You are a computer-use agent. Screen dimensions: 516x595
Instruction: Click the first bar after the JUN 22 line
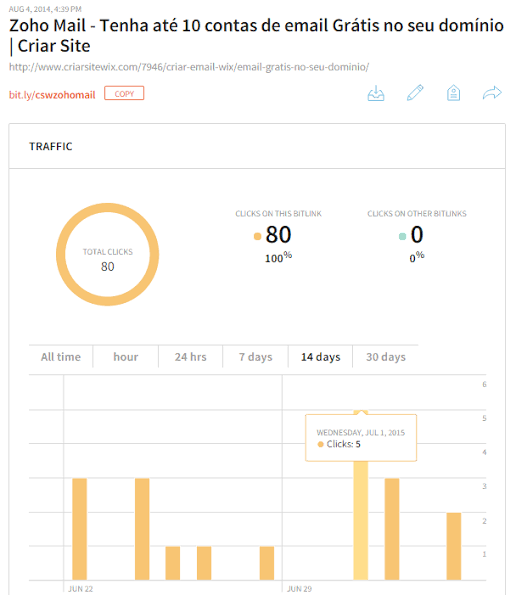tap(79, 529)
